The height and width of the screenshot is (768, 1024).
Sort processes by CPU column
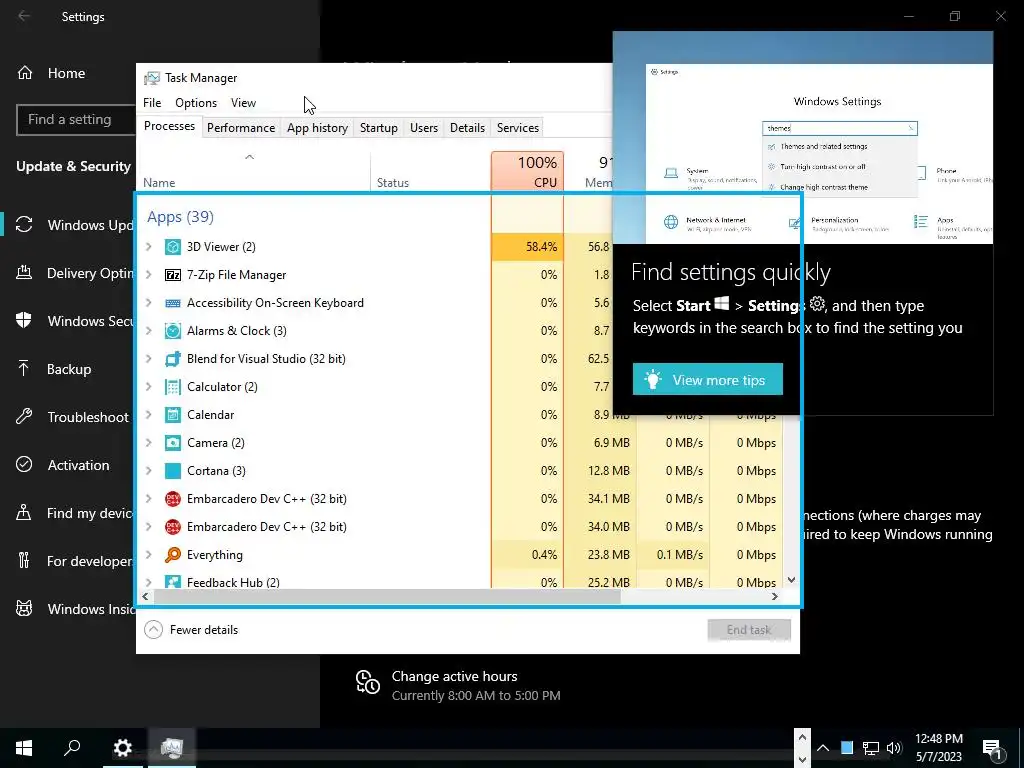click(528, 171)
